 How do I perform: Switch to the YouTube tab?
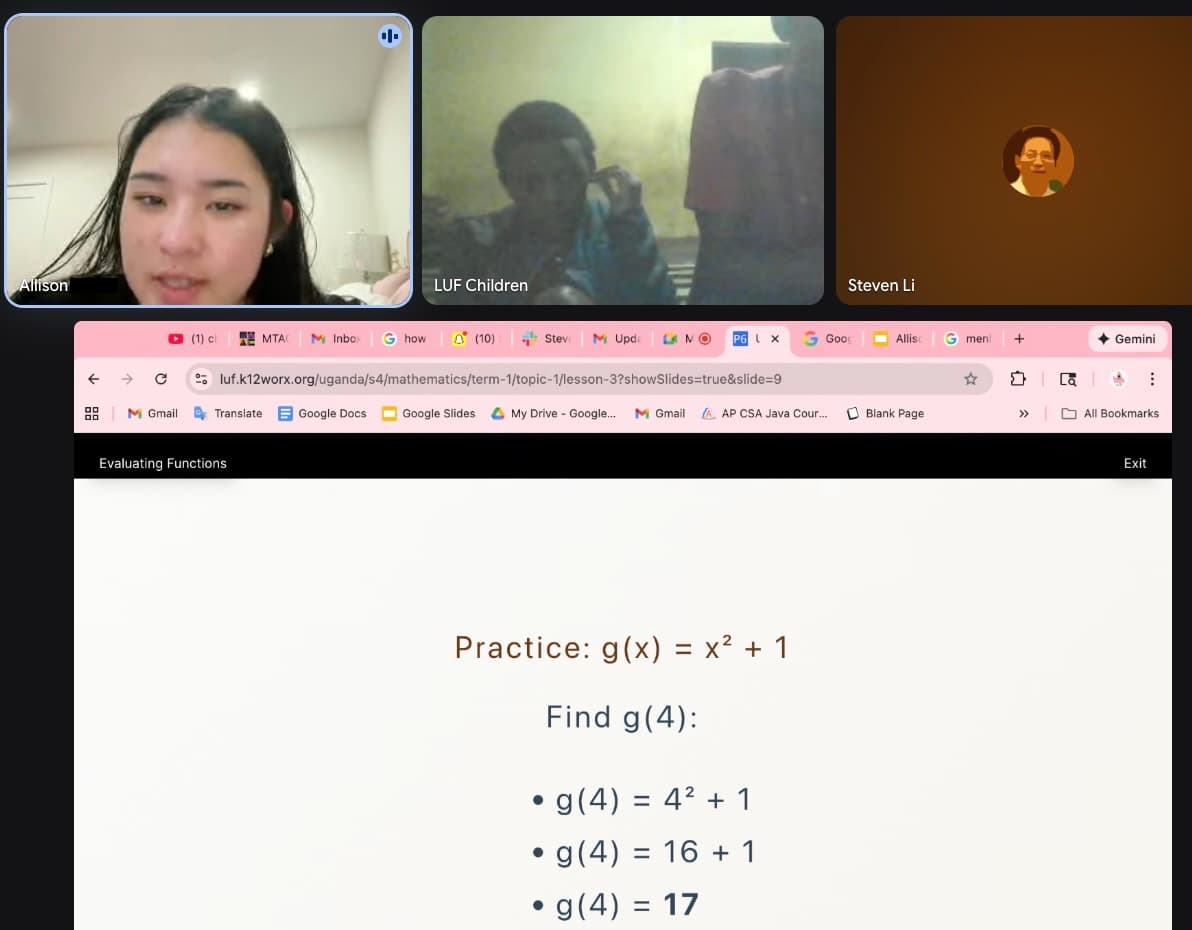click(192, 338)
